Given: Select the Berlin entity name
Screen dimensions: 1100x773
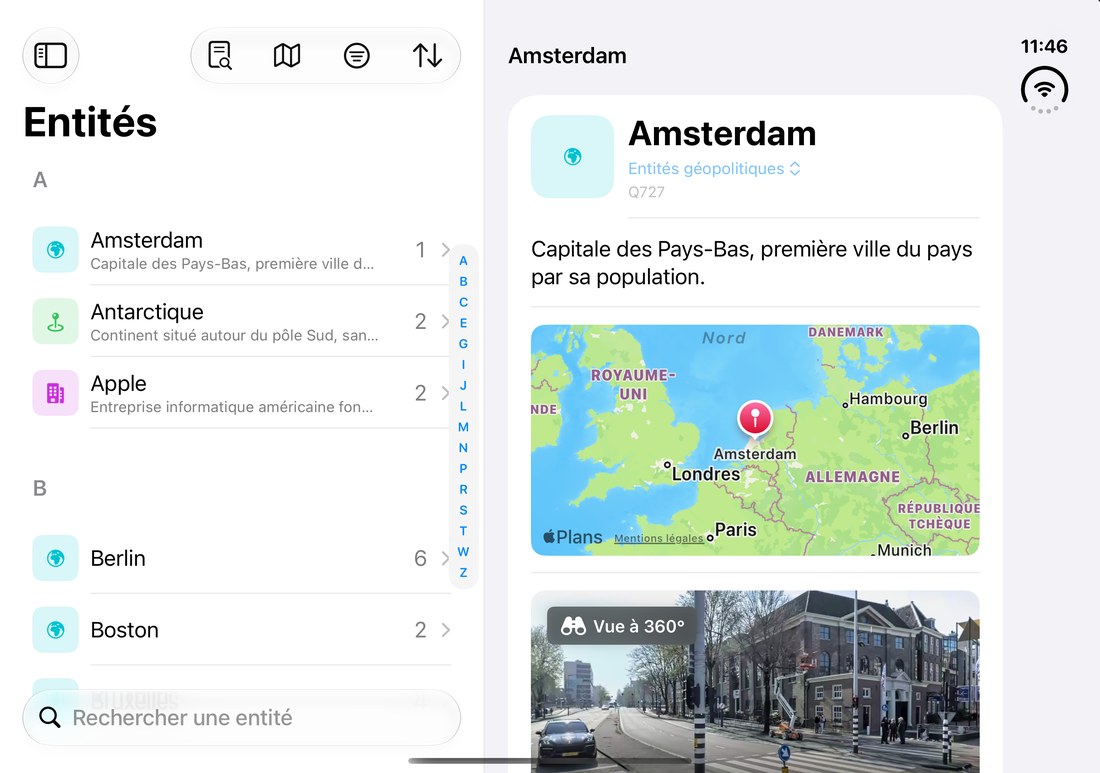Looking at the screenshot, I should coord(118,558).
